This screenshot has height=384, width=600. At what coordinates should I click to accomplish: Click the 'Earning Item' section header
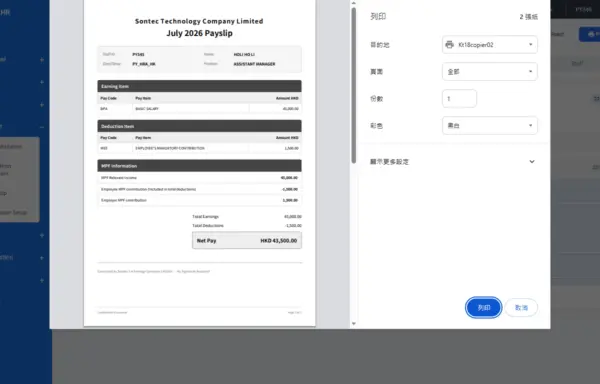pyautogui.click(x=199, y=86)
